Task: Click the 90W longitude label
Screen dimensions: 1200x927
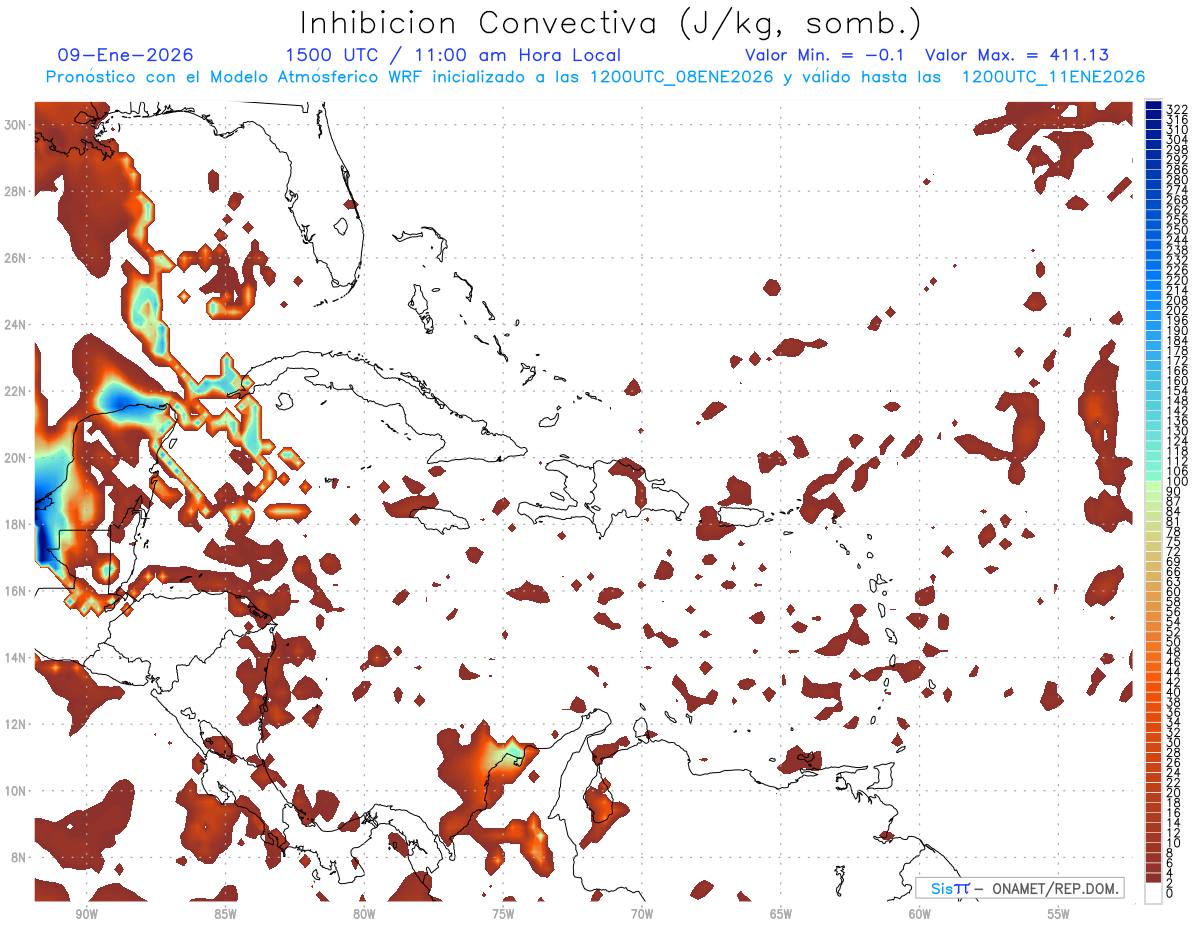Action: [86, 915]
